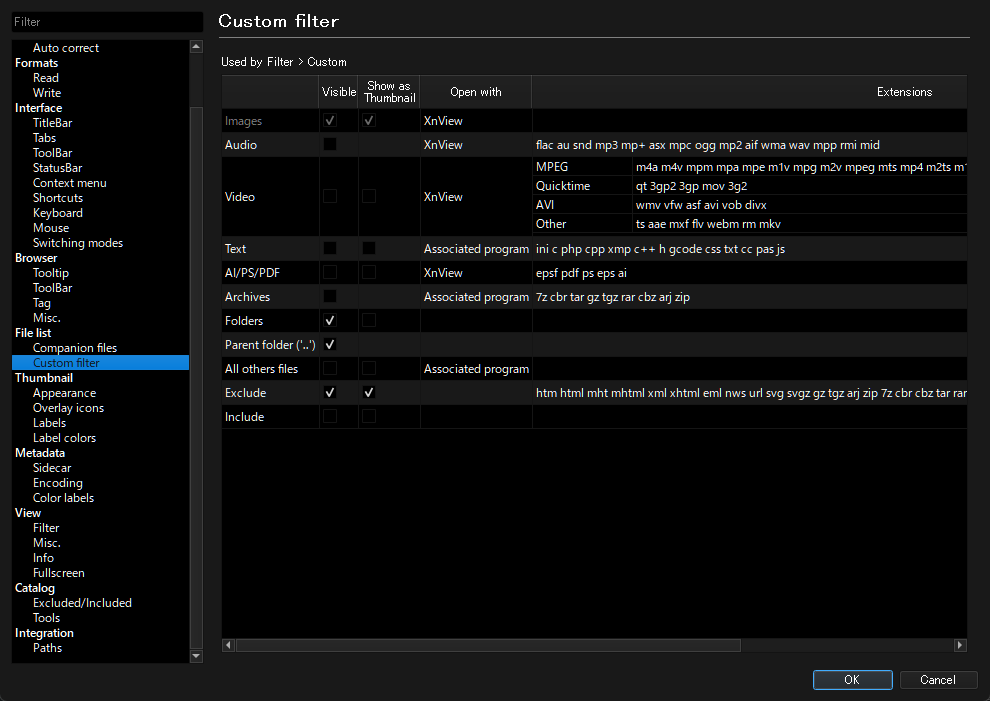The height and width of the screenshot is (701, 990).
Task: Open Encoding metadata settings
Action: pyautogui.click(x=57, y=483)
